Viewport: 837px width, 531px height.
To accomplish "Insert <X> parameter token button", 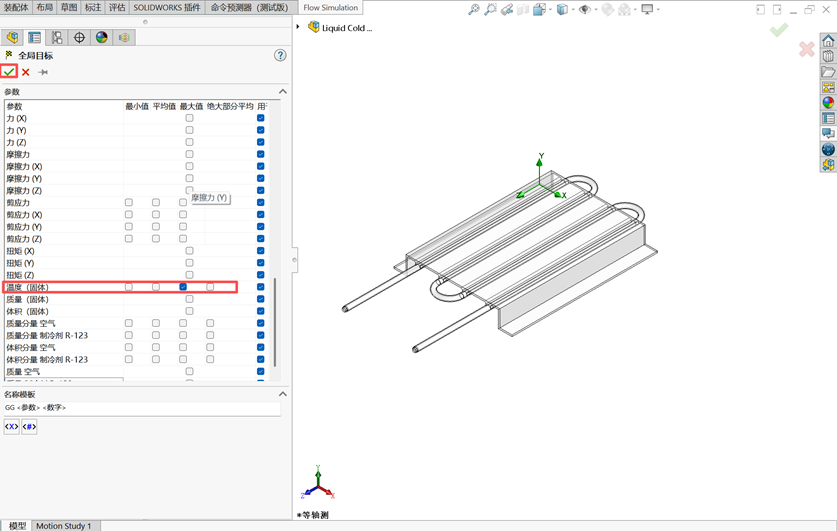I will pyautogui.click(x=12, y=426).
